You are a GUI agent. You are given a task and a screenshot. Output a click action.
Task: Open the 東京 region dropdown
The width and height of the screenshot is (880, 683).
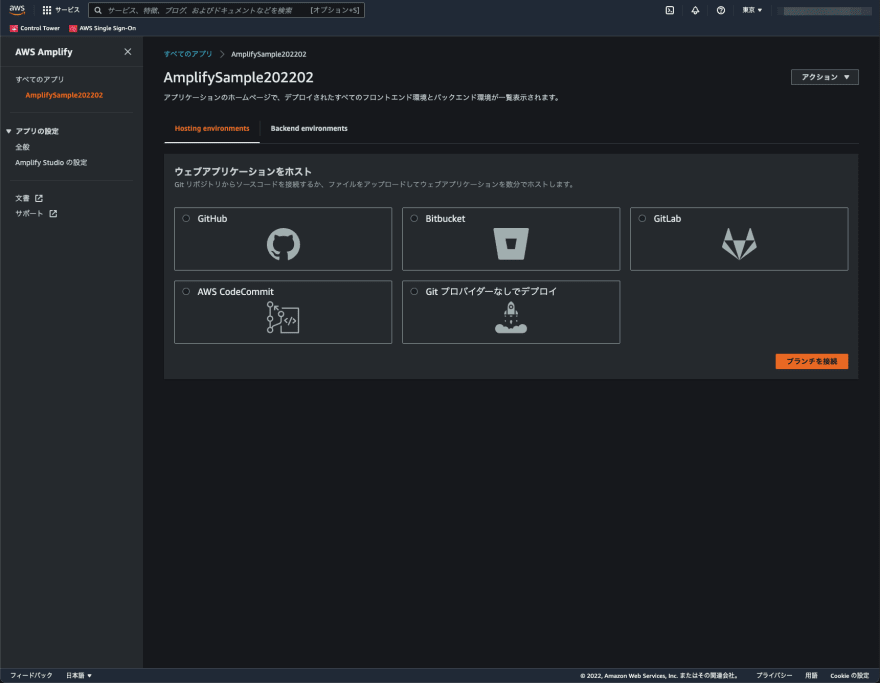pyautogui.click(x=752, y=10)
